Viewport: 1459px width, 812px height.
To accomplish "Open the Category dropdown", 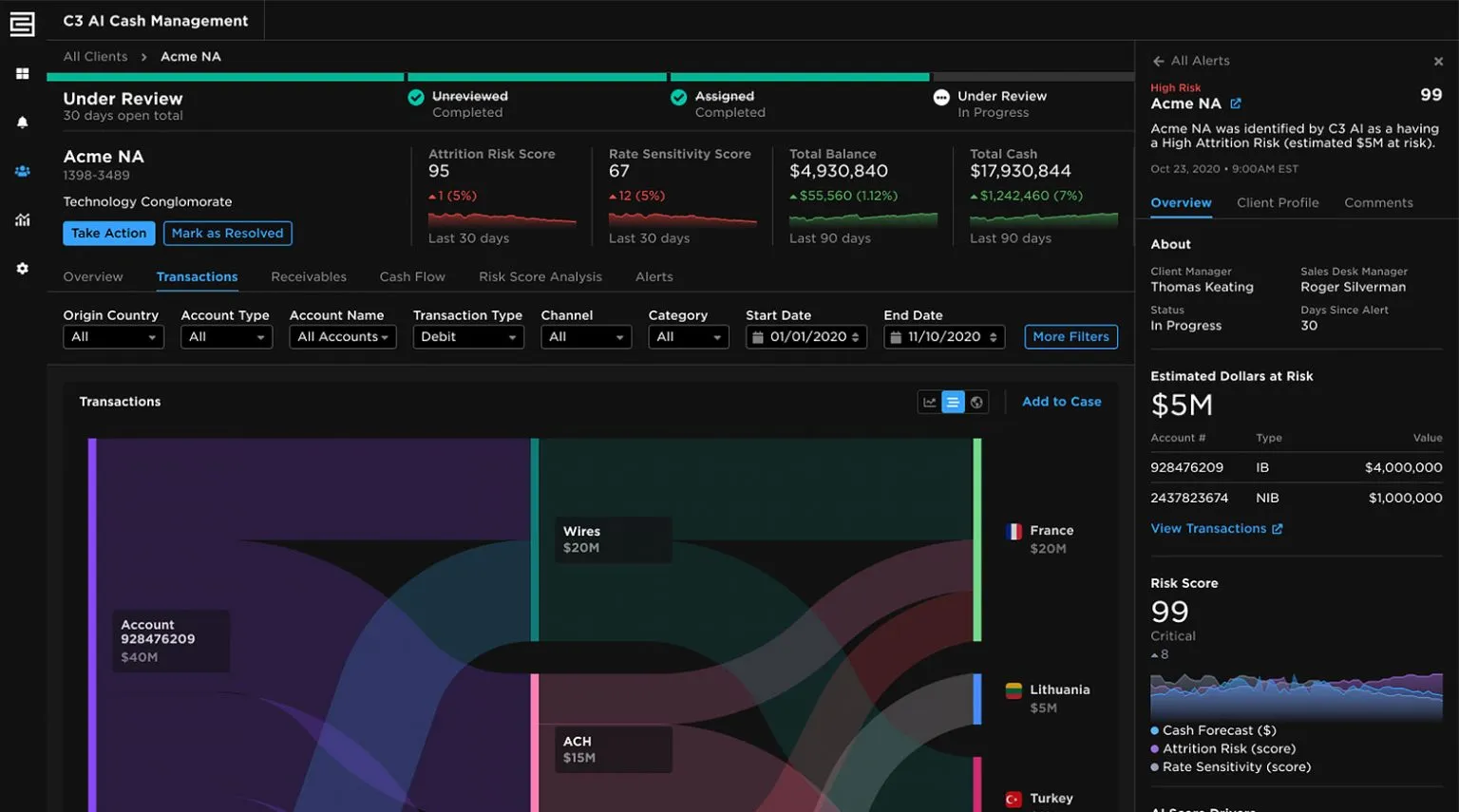I will pyautogui.click(x=689, y=337).
